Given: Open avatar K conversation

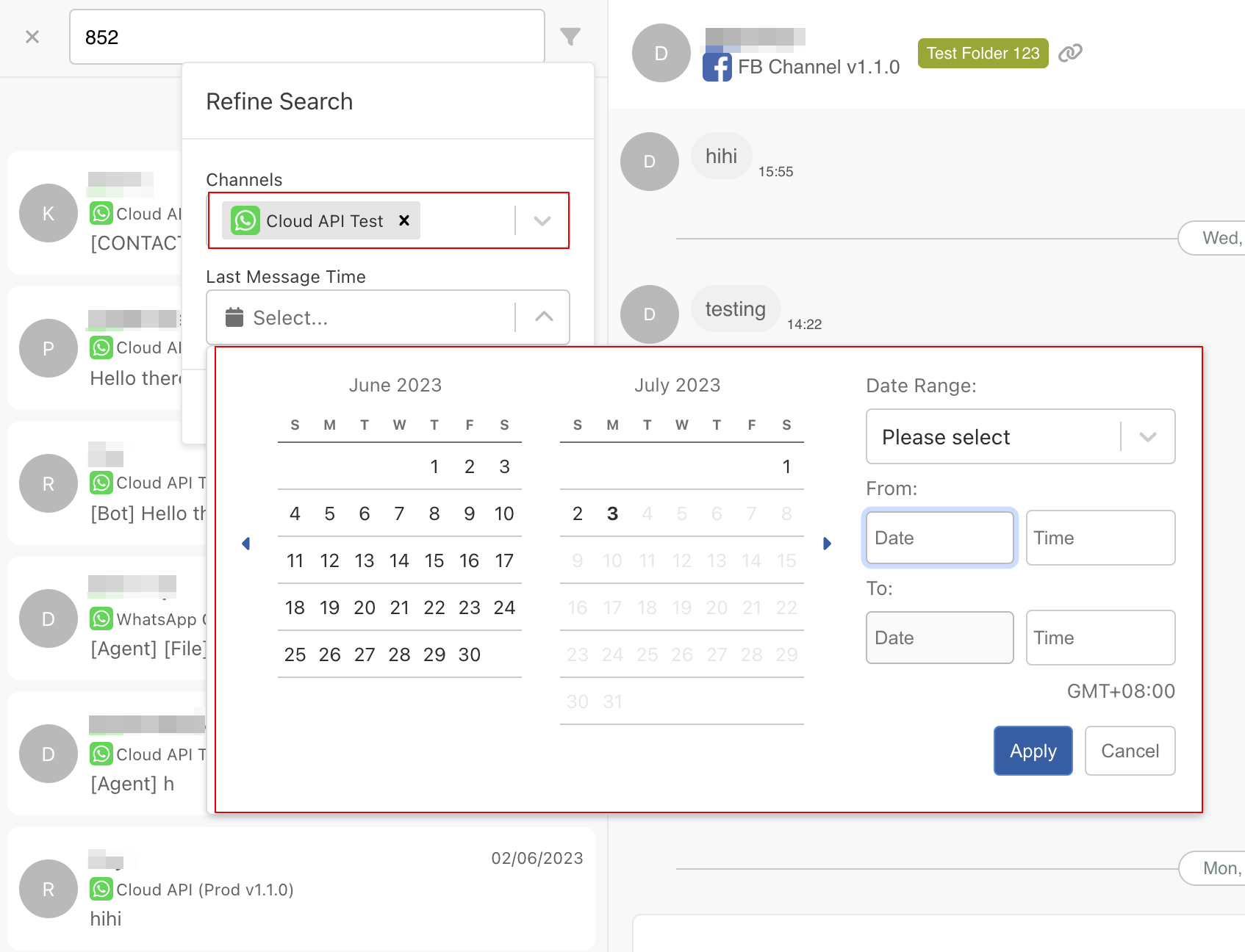Looking at the screenshot, I should (49, 213).
